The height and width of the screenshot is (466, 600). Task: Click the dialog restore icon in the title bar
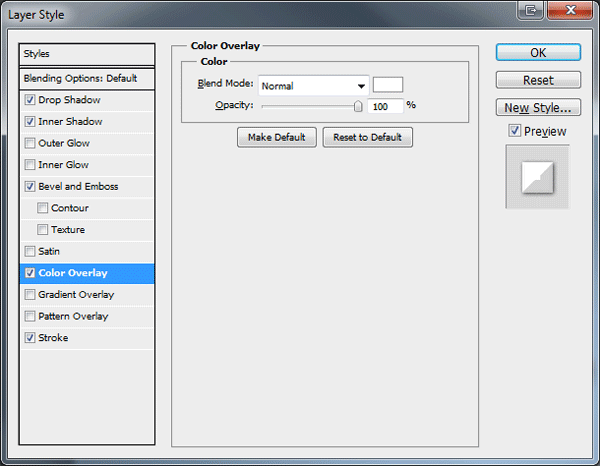(531, 10)
